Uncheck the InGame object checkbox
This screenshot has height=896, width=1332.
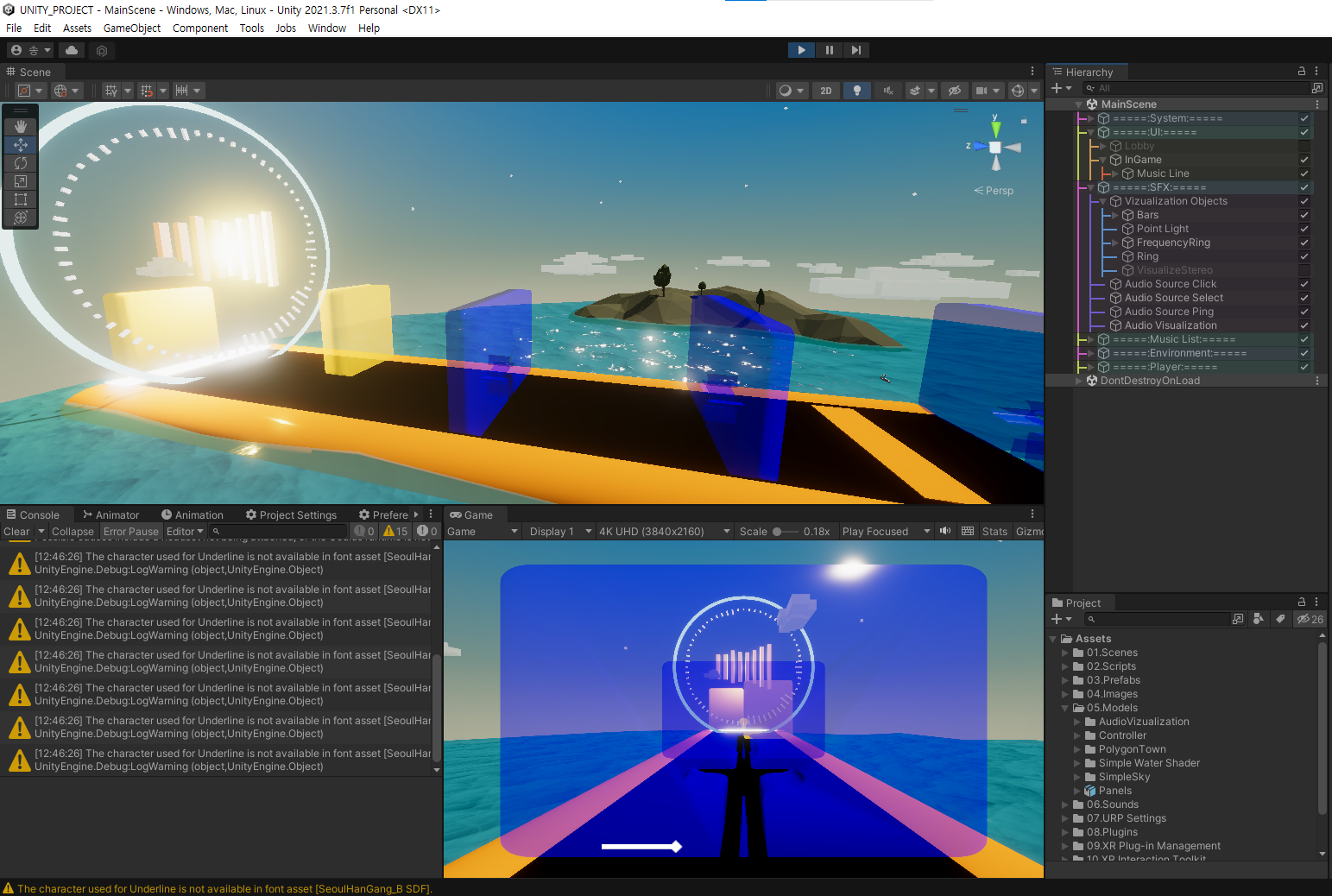tap(1304, 160)
